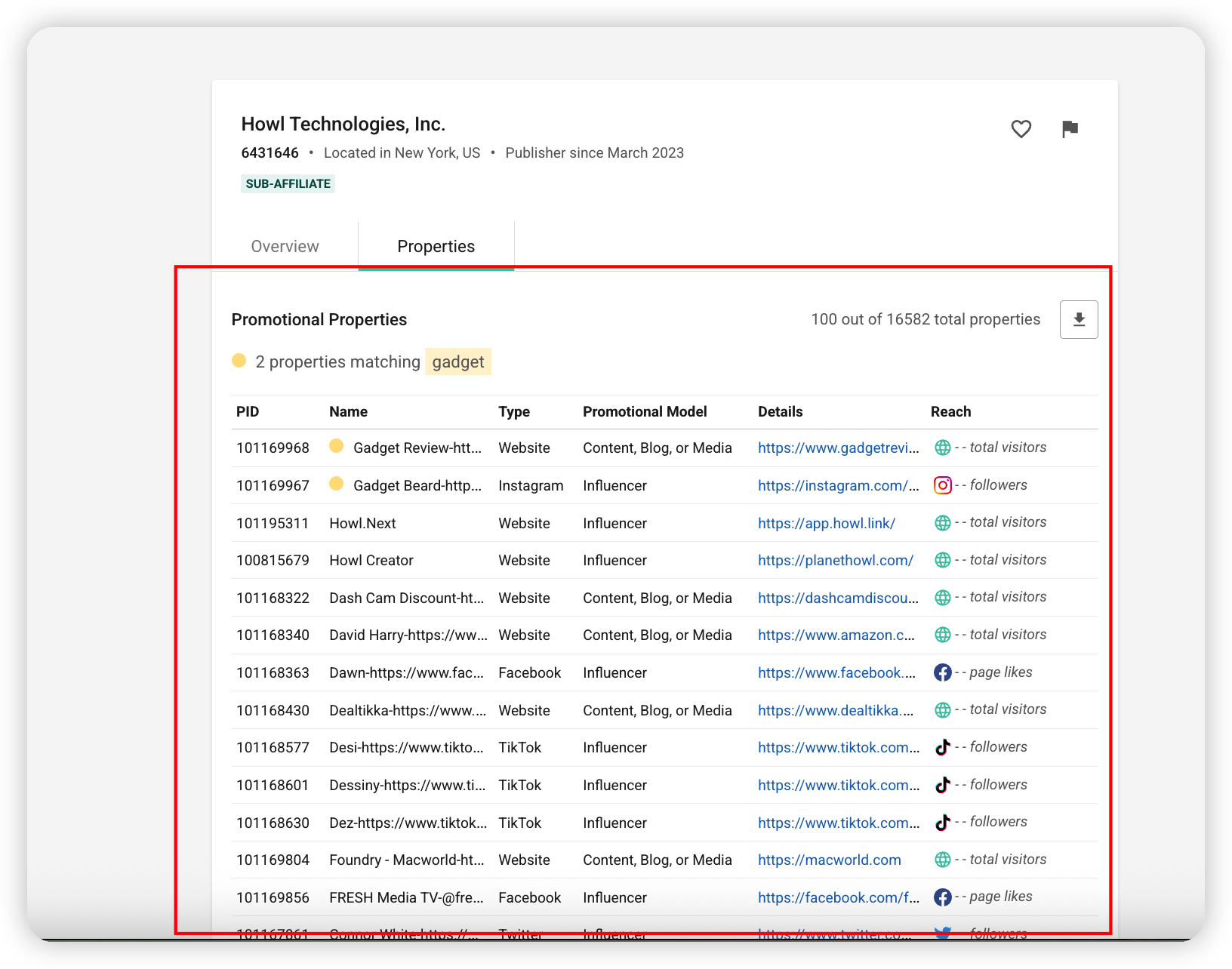Viewport: 1232px width, 969px height.
Task: Open the macworld.com link
Action: (829, 860)
